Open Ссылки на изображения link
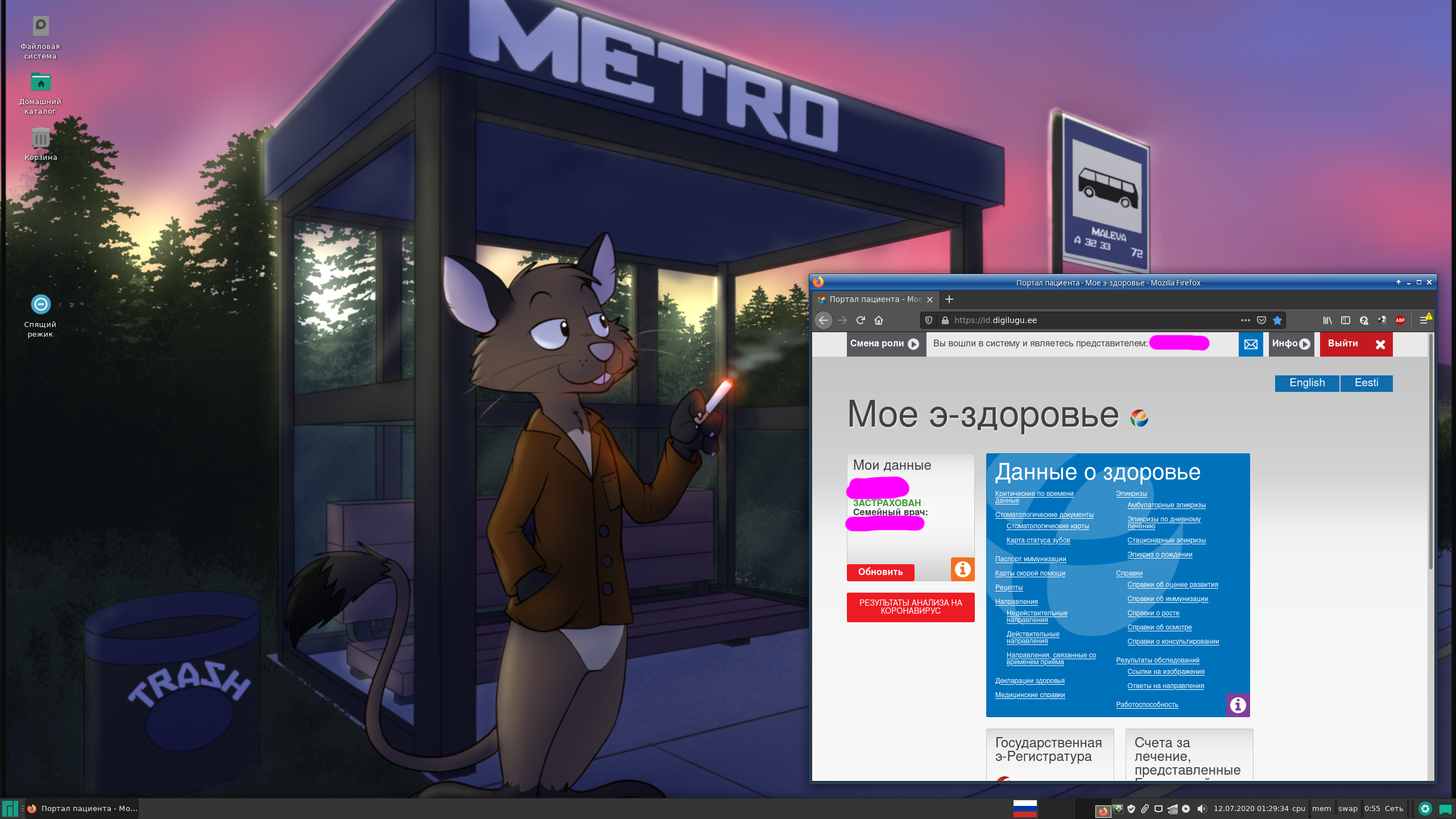This screenshot has height=819, width=1456. 1166,672
